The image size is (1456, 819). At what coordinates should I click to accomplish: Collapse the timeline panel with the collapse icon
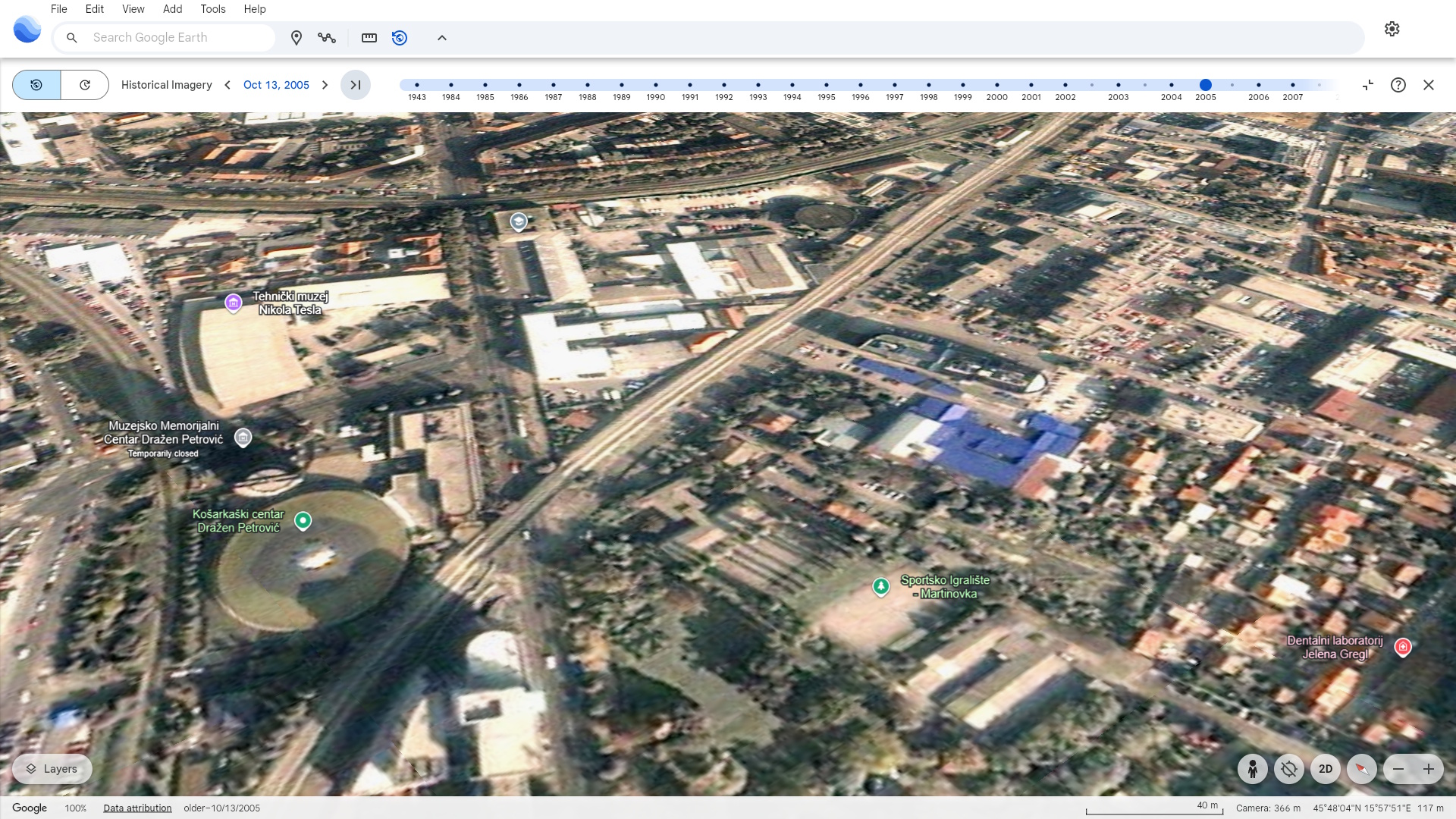1367,85
